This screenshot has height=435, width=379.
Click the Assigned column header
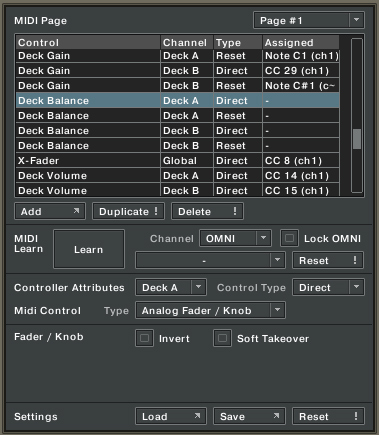click(x=301, y=42)
